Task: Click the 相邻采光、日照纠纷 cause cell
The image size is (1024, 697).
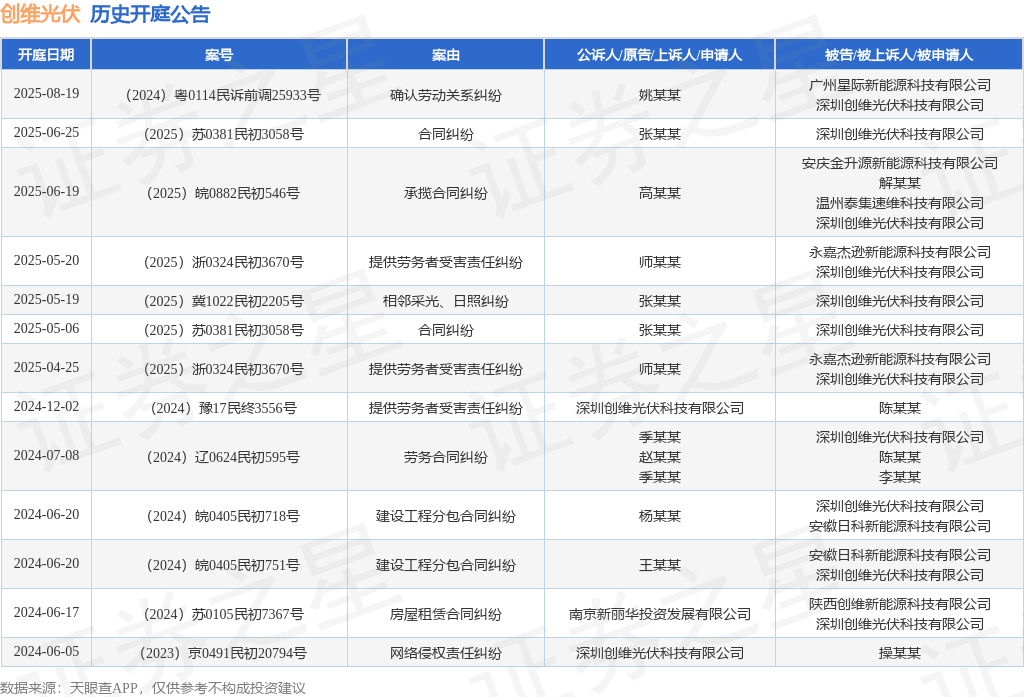Action: (445, 301)
